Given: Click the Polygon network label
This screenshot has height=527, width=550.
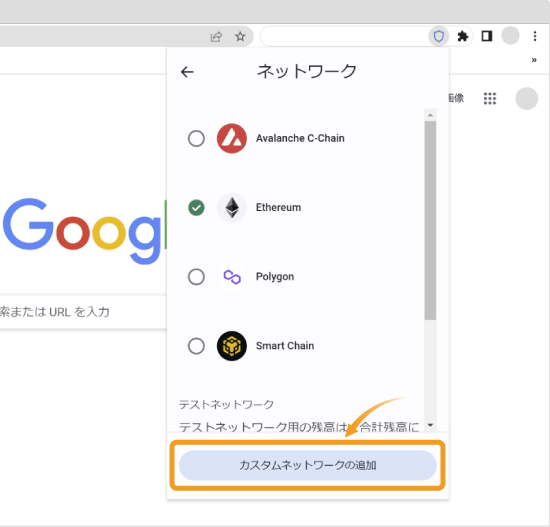Looking at the screenshot, I should pos(275,276).
